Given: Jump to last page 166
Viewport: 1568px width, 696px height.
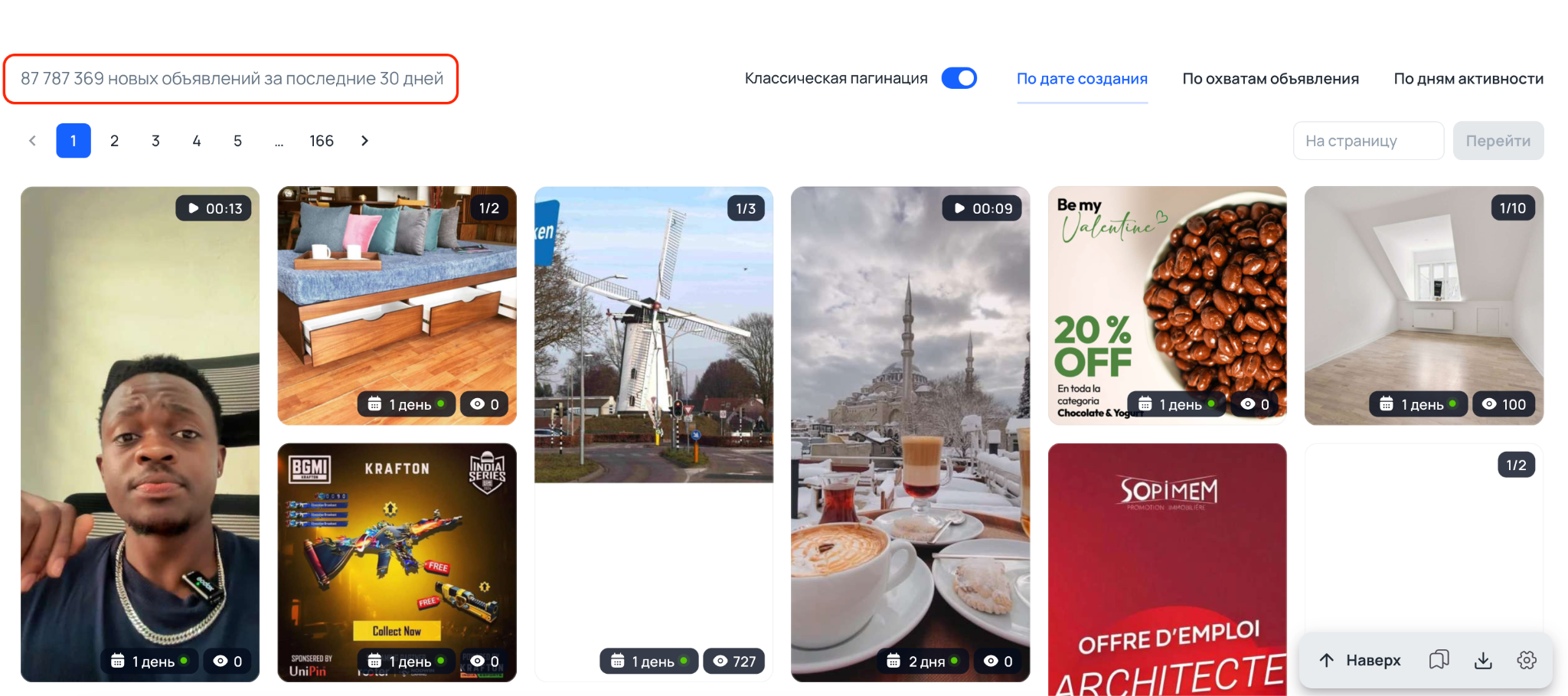Looking at the screenshot, I should (321, 141).
